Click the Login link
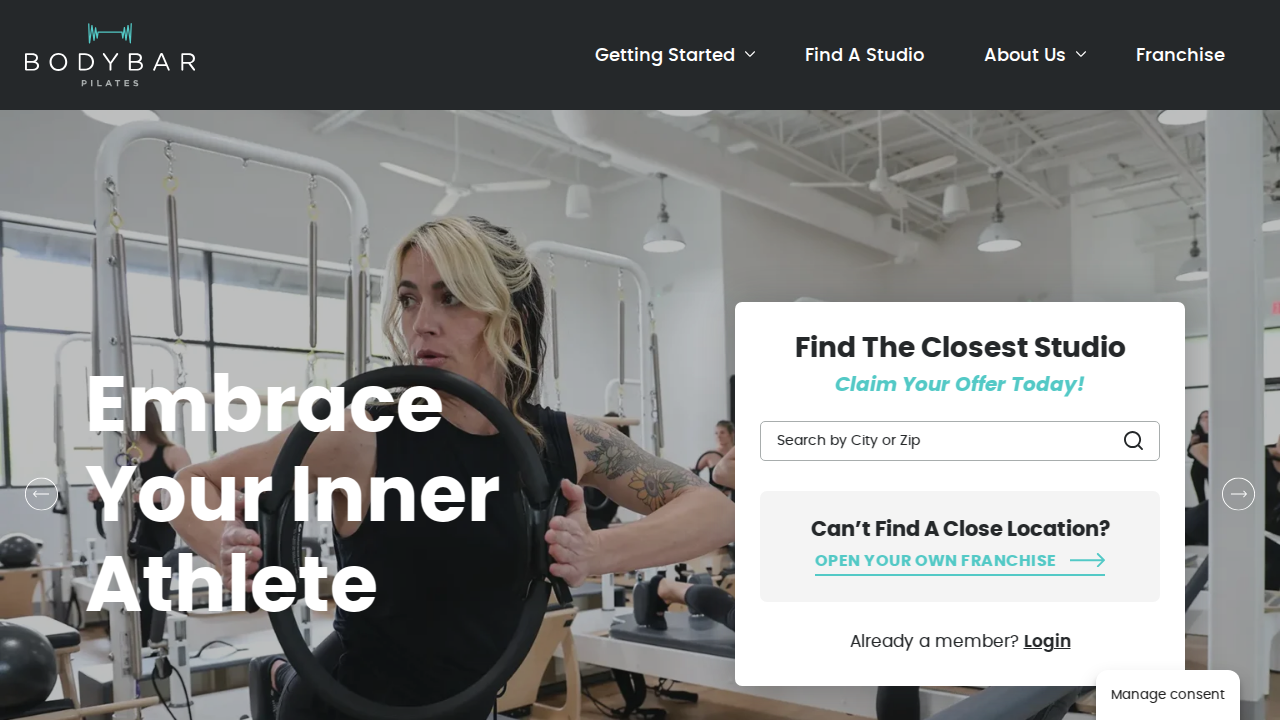Viewport: 1280px width, 720px height. pyautogui.click(x=1047, y=641)
